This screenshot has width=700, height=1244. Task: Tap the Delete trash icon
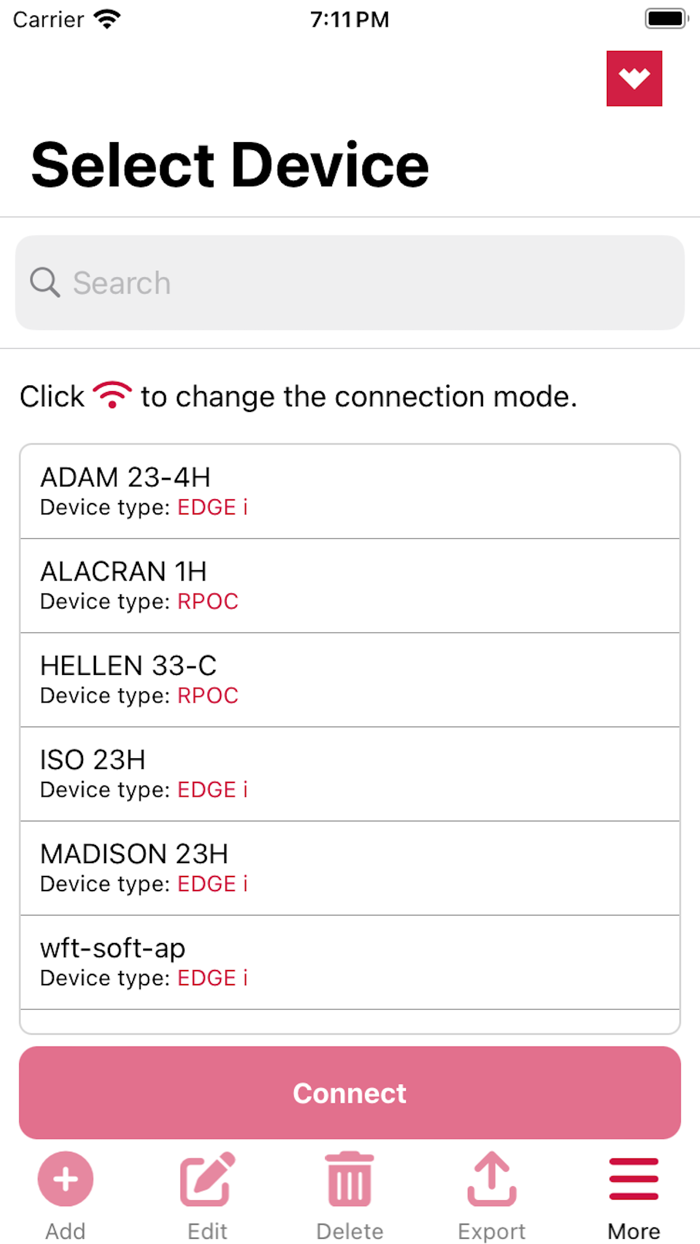point(349,1179)
